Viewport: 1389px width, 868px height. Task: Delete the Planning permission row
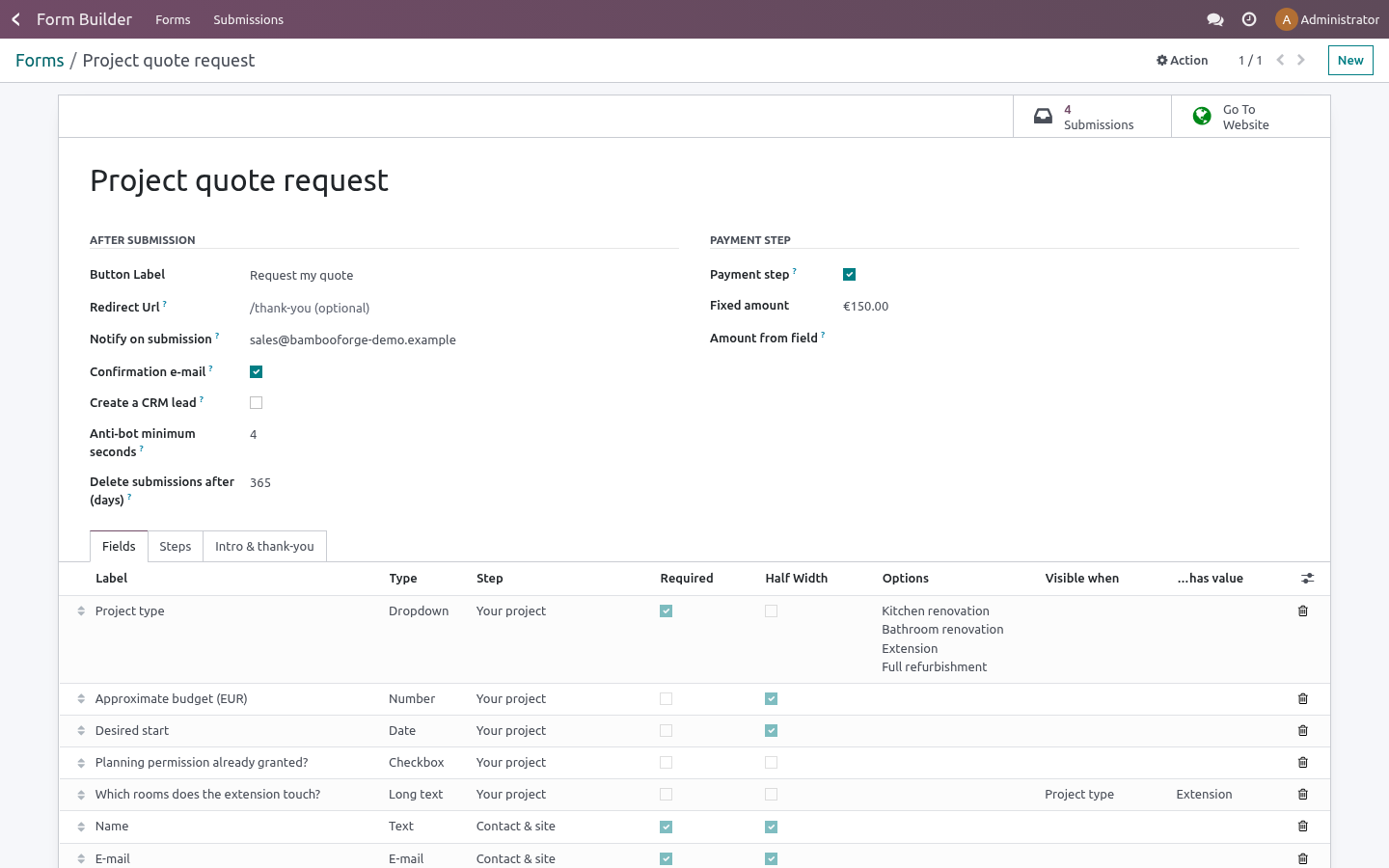1303,763
